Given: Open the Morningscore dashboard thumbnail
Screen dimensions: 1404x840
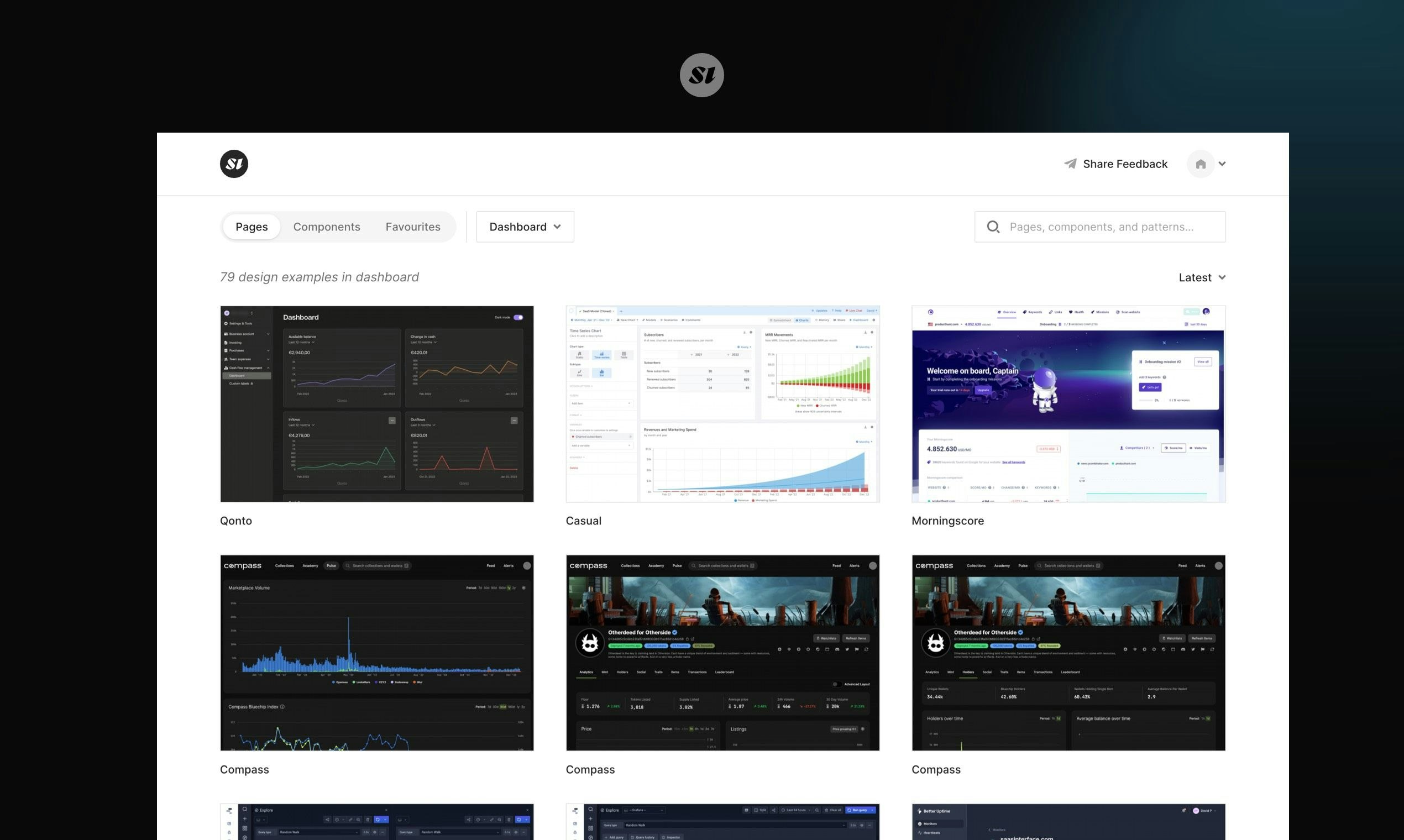Looking at the screenshot, I should [1068, 404].
